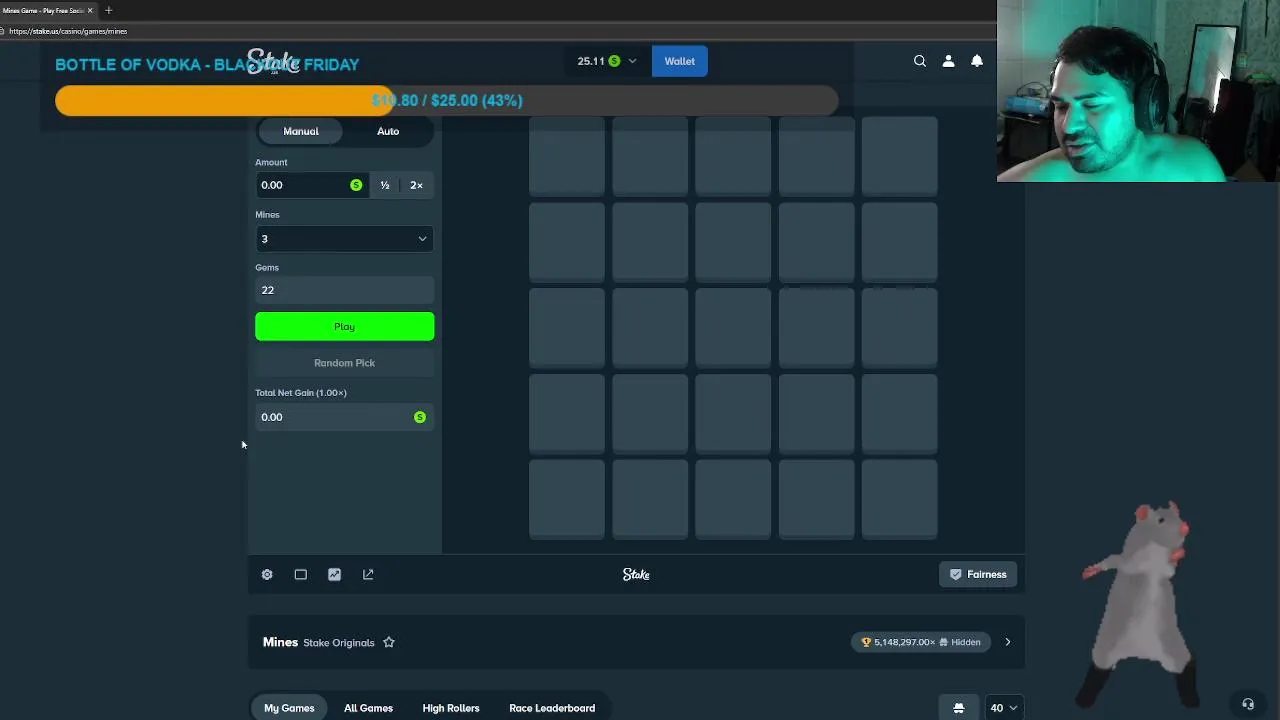Open the Fairness button

click(x=978, y=574)
